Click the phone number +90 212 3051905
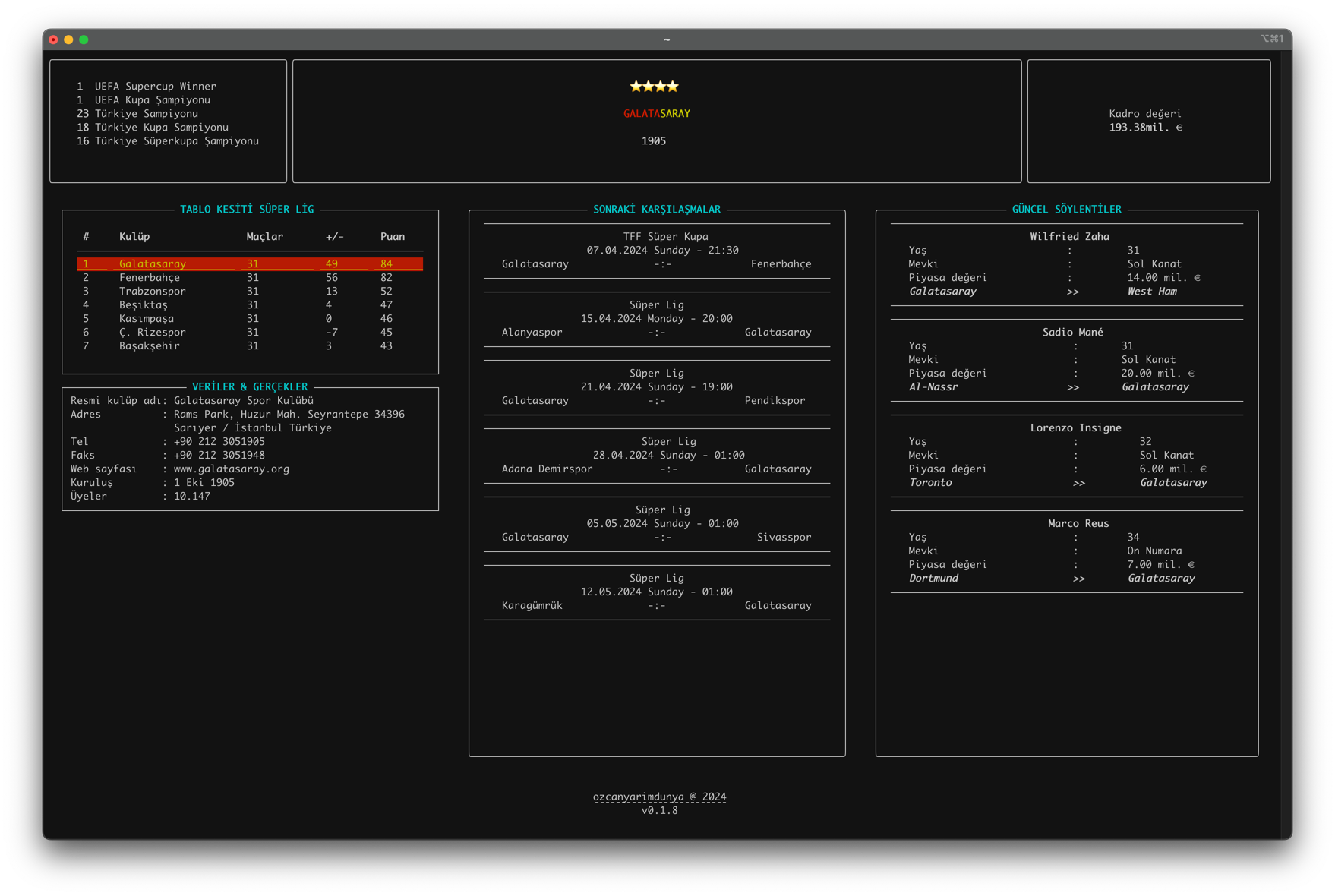Screen dimensions: 1335x896 (x=219, y=441)
